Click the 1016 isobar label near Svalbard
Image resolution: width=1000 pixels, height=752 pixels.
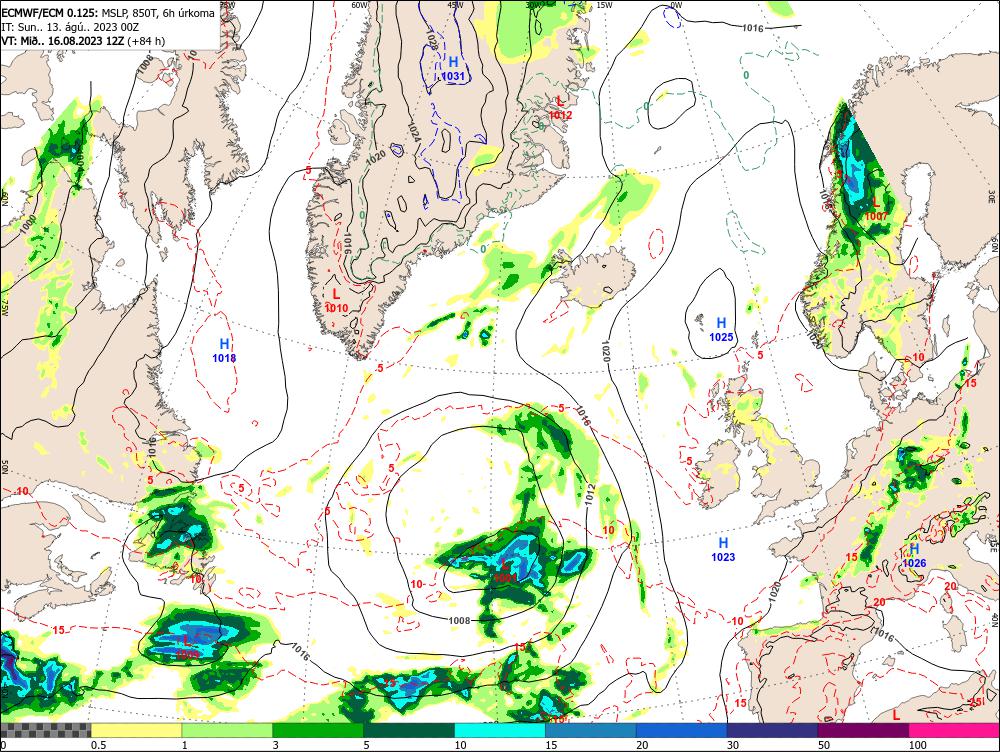(x=753, y=28)
